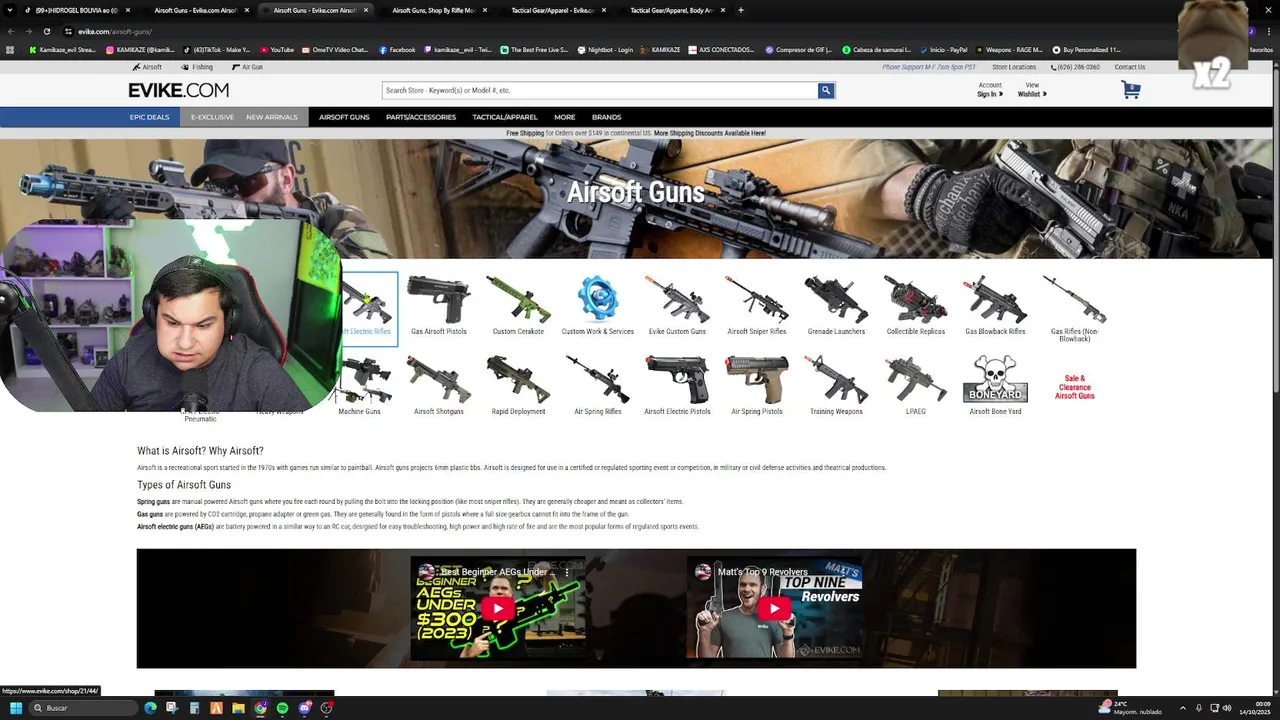Reload the page in Chrome

pyautogui.click(x=46, y=31)
